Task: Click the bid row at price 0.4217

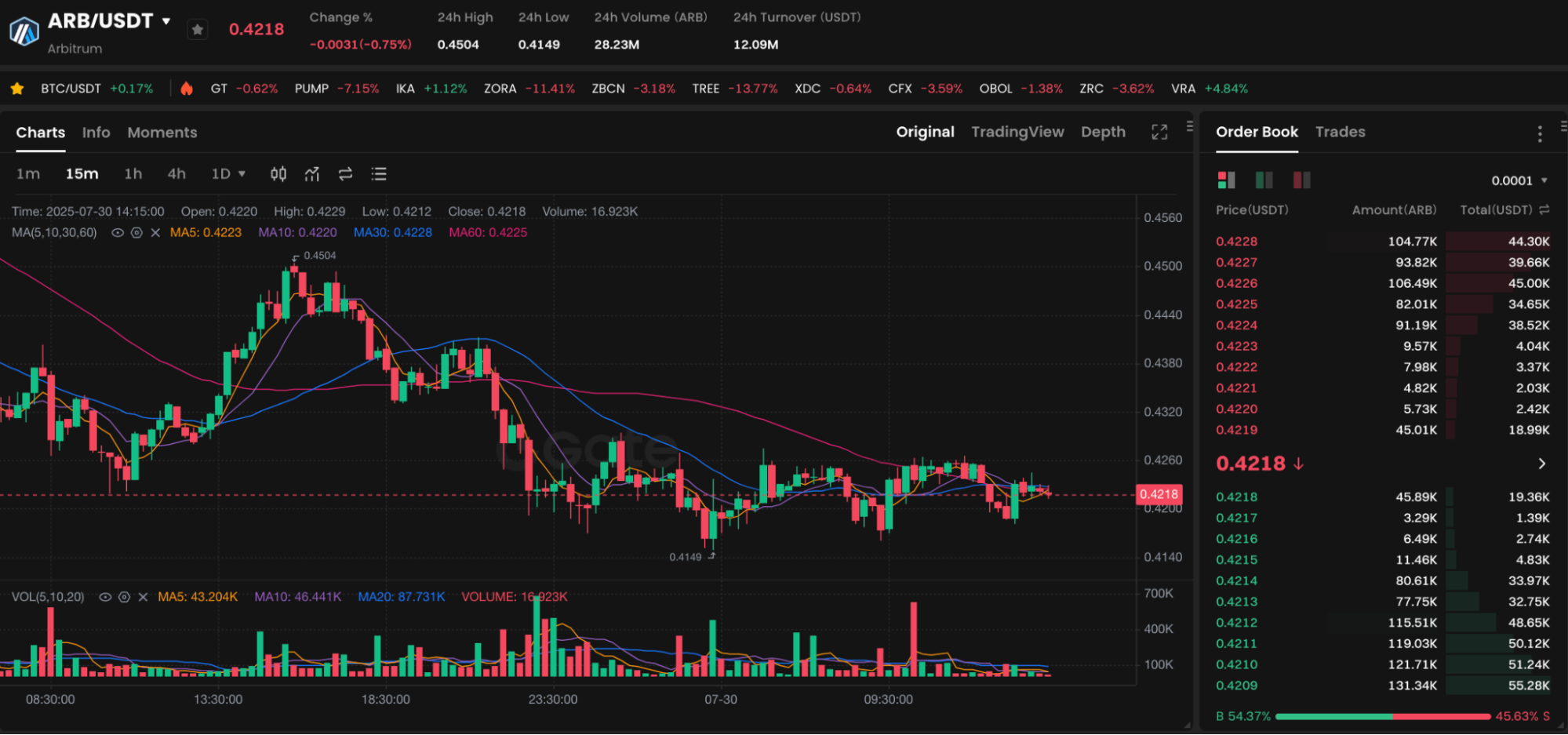Action: [1382, 518]
